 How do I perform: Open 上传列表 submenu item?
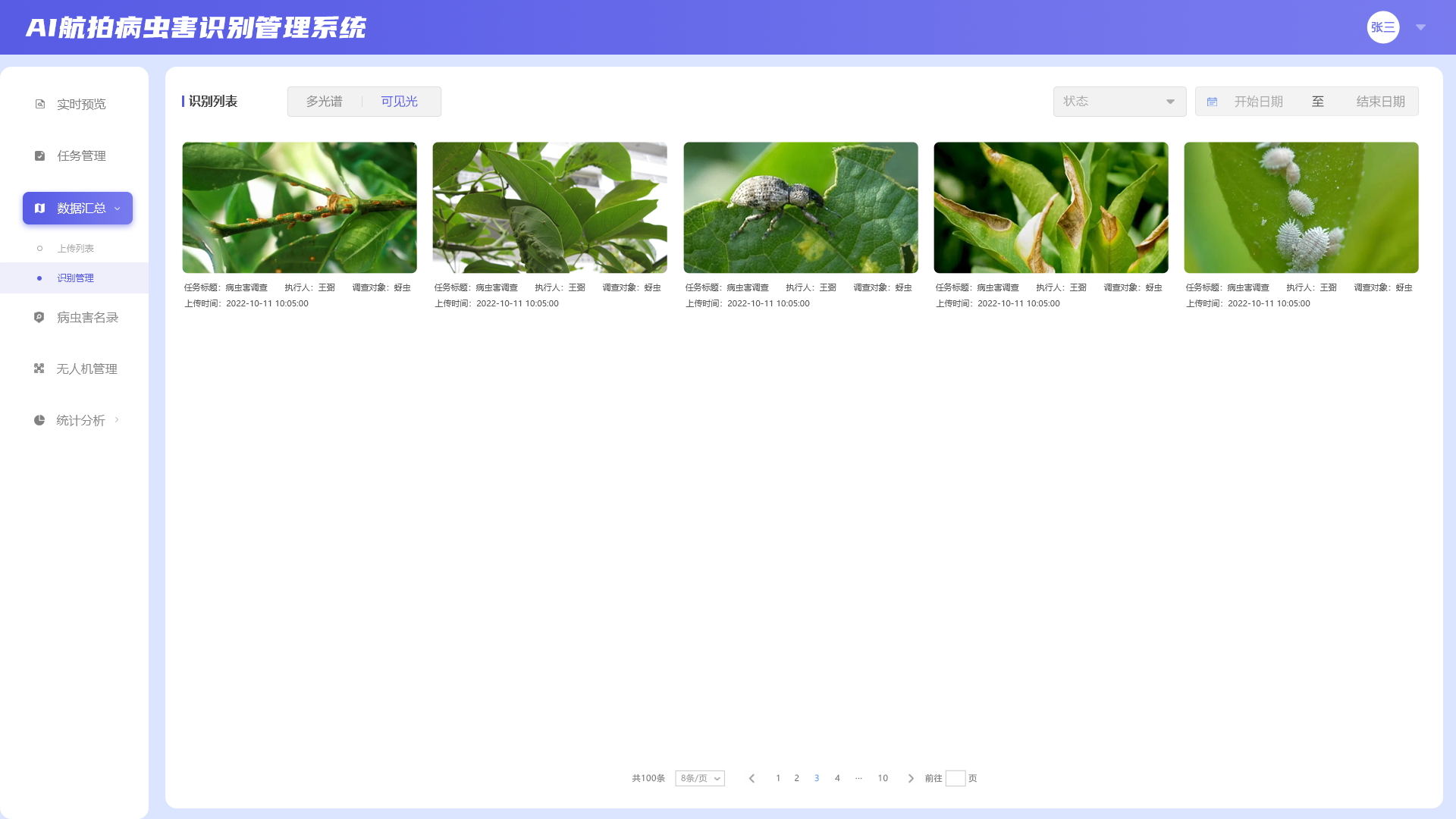(74, 248)
